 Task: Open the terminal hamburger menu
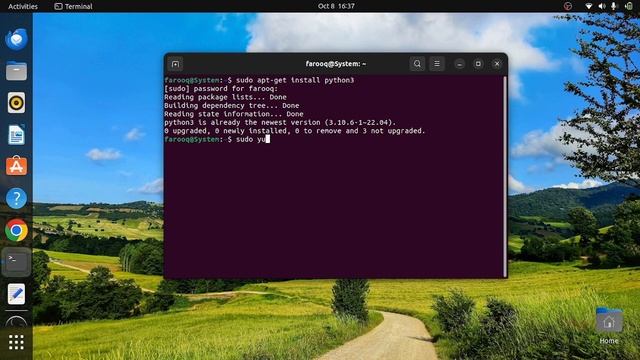(x=437, y=64)
